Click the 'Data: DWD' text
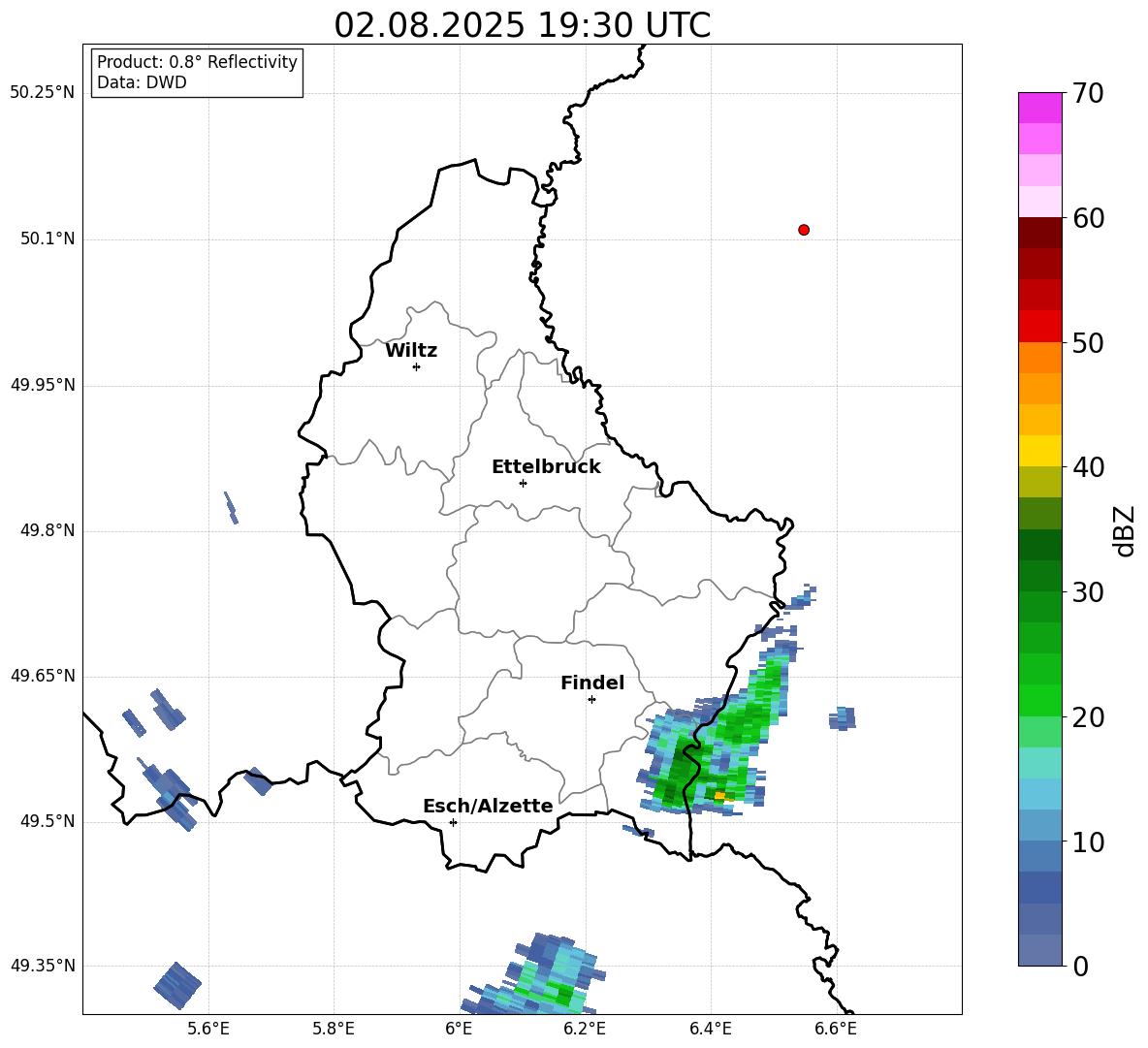The image size is (1148, 1048). point(142,82)
